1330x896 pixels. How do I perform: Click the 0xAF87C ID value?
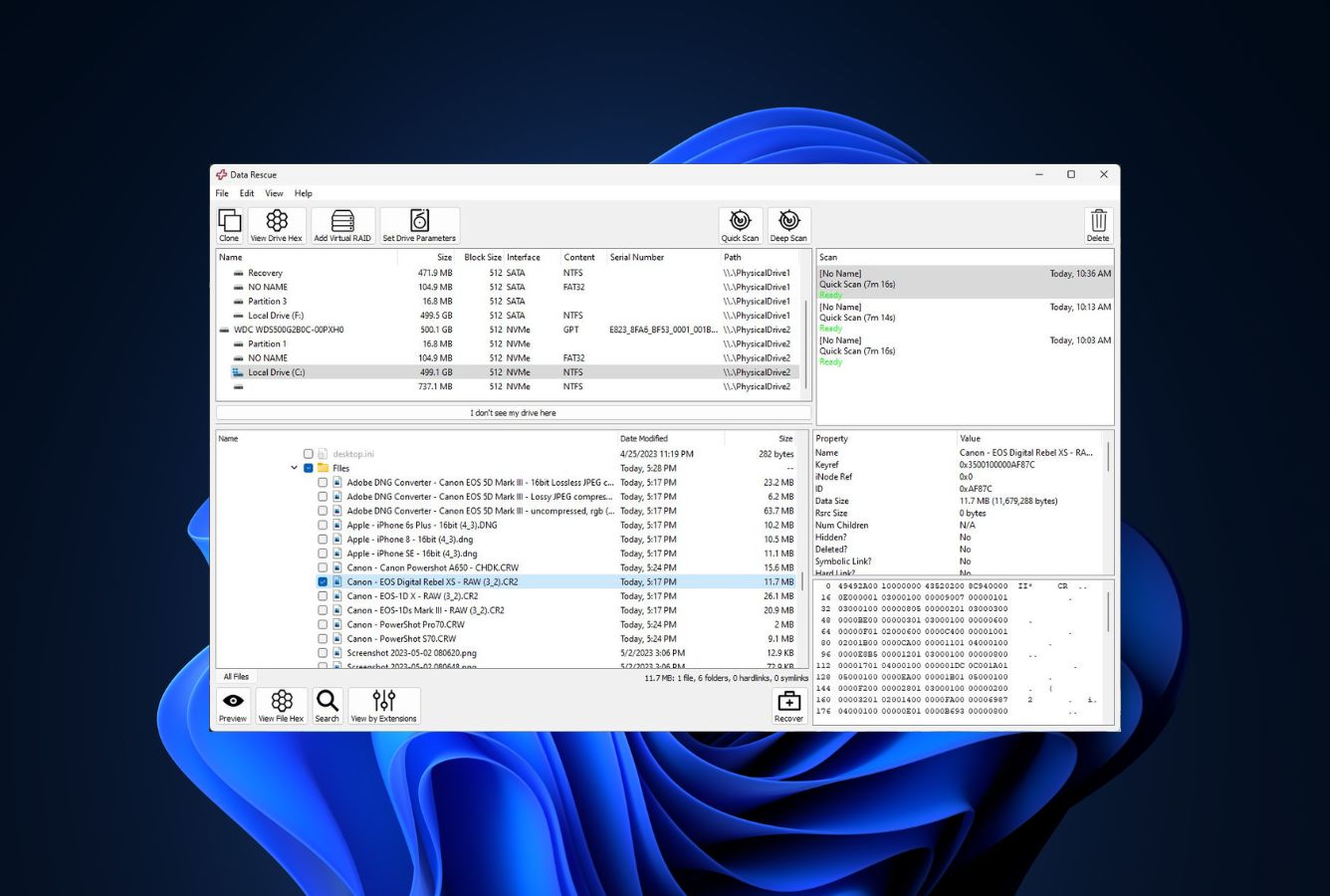pos(976,489)
